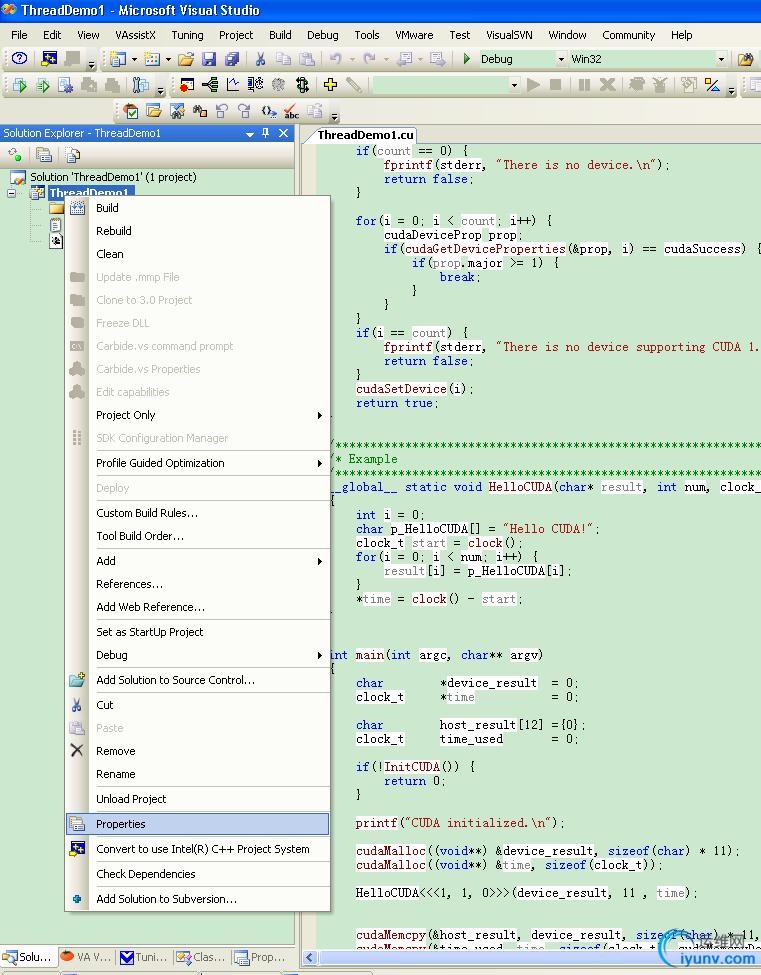Select Solution 'ThreadDemo1' tree item
This screenshot has height=975, width=761.
pos(113,177)
